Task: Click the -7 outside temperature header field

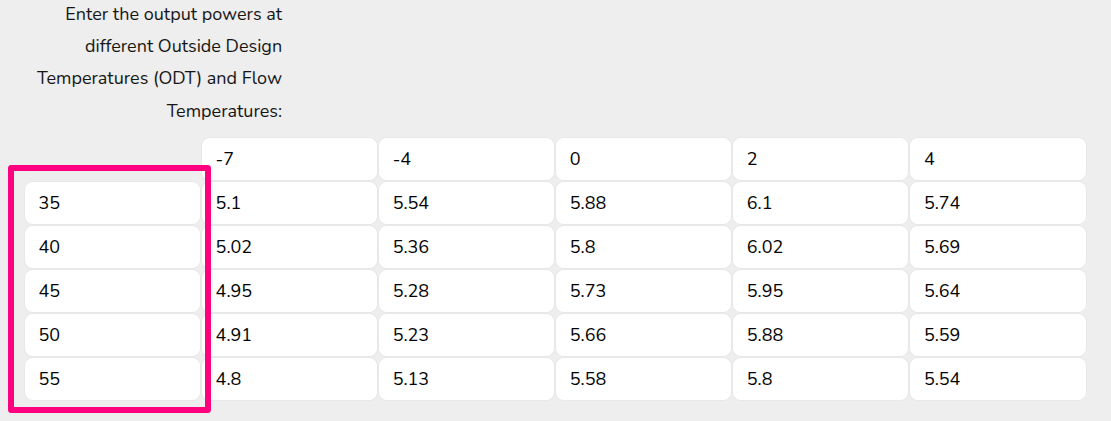Action: point(289,159)
